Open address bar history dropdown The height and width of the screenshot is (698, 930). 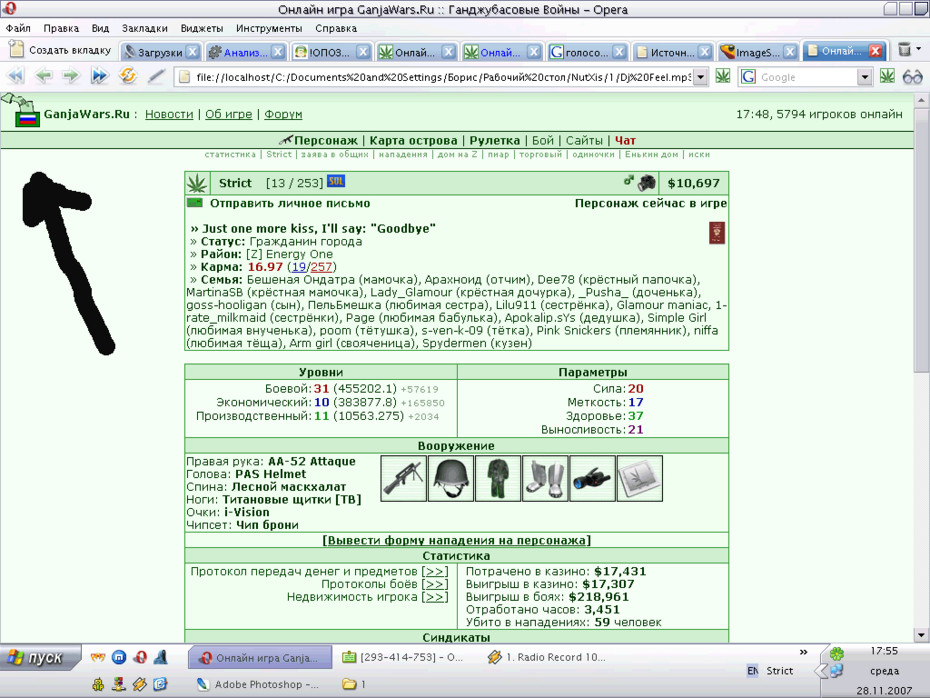[x=701, y=77]
